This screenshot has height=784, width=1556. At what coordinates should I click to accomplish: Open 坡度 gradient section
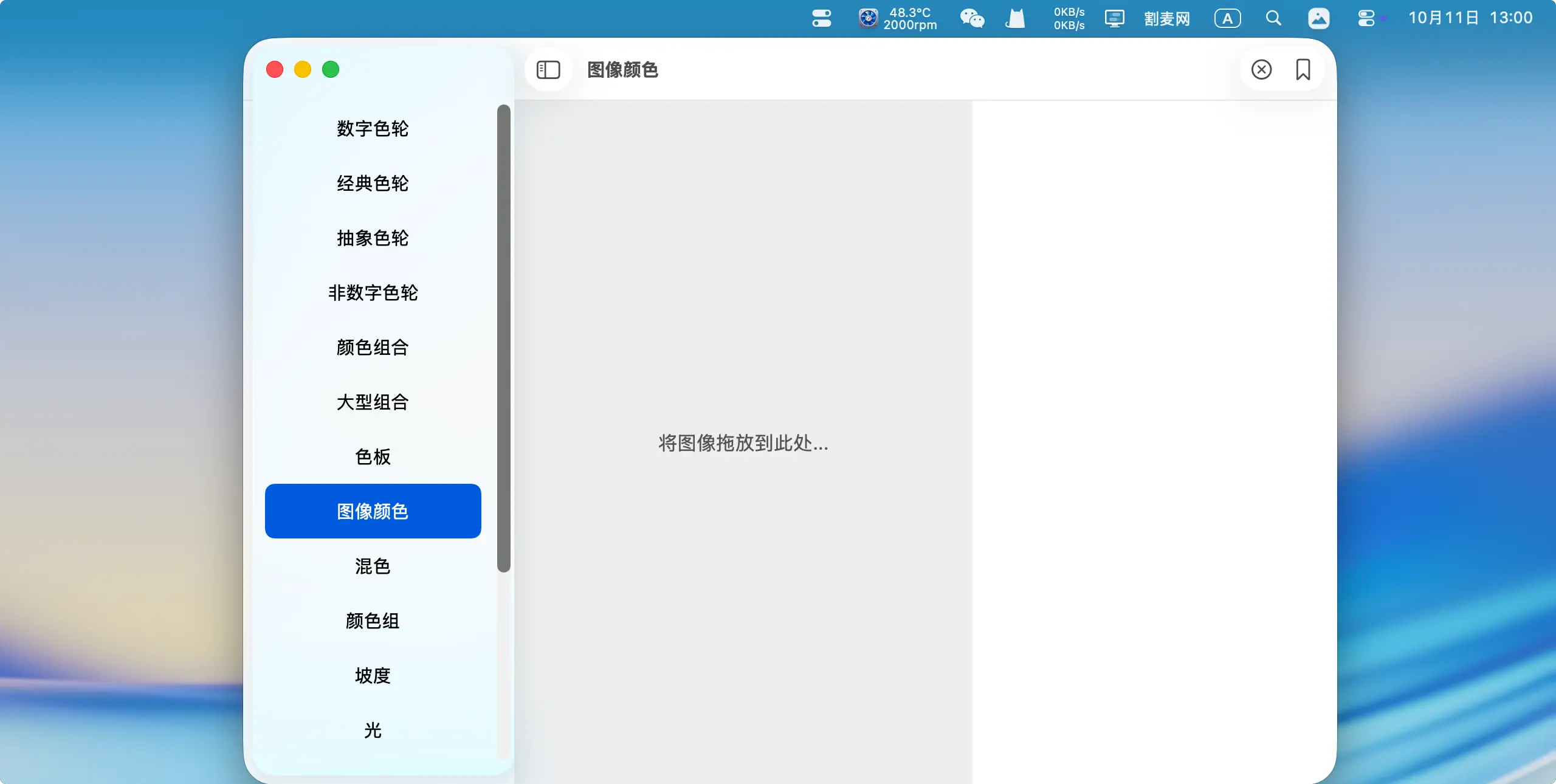pyautogui.click(x=373, y=676)
